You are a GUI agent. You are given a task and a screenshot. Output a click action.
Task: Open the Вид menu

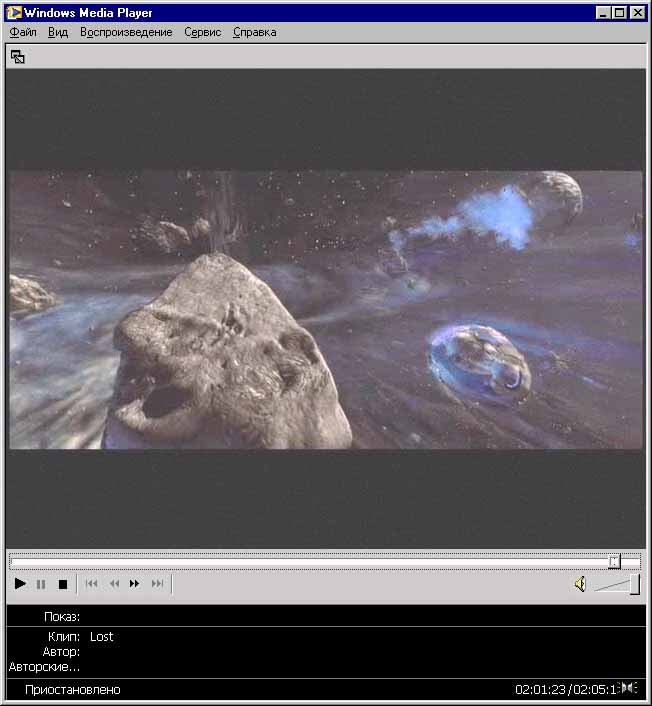(x=58, y=32)
